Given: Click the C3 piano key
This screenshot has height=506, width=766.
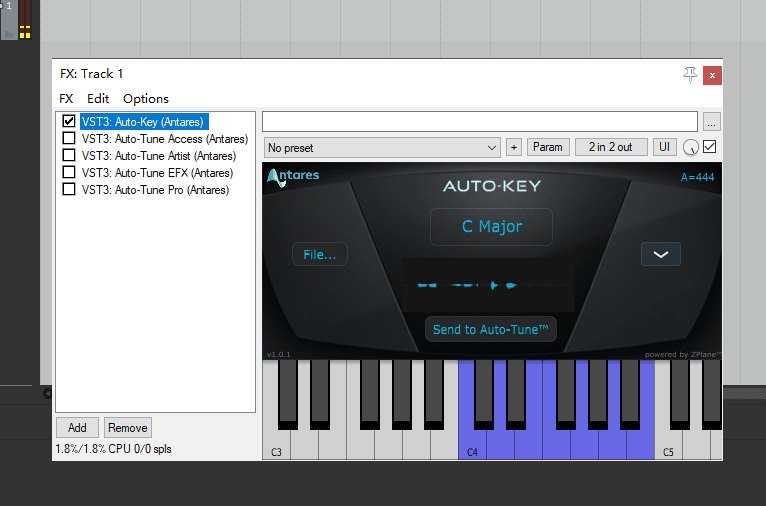Looking at the screenshot, I should 276,442.
